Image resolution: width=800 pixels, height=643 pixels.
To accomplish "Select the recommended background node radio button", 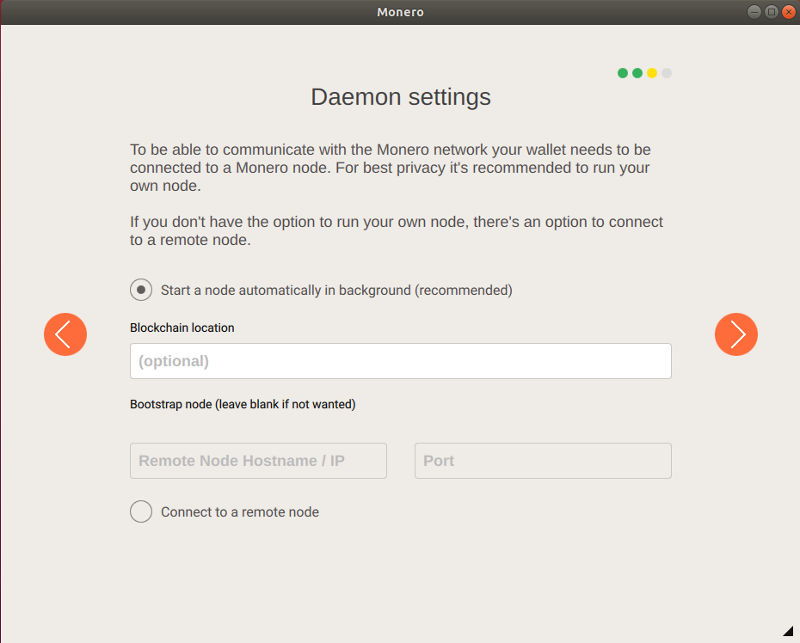I will pyautogui.click(x=141, y=289).
